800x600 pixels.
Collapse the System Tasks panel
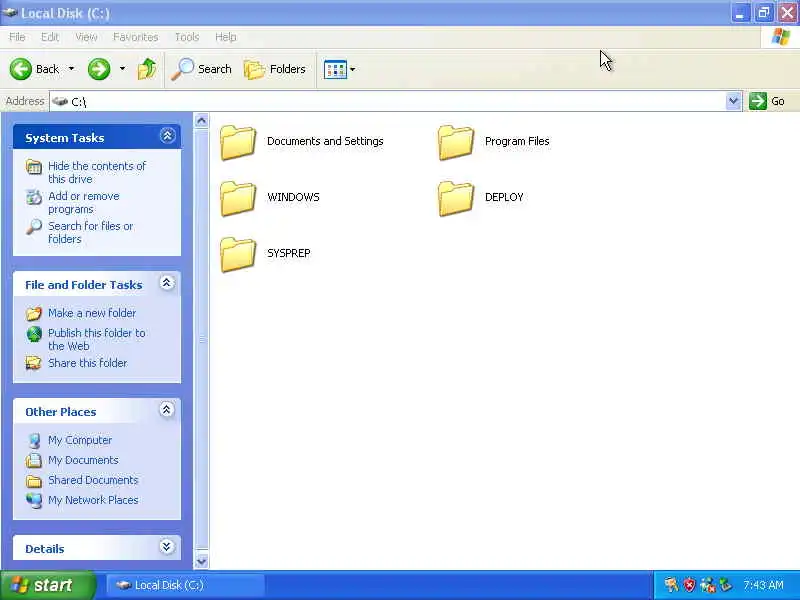coord(167,136)
